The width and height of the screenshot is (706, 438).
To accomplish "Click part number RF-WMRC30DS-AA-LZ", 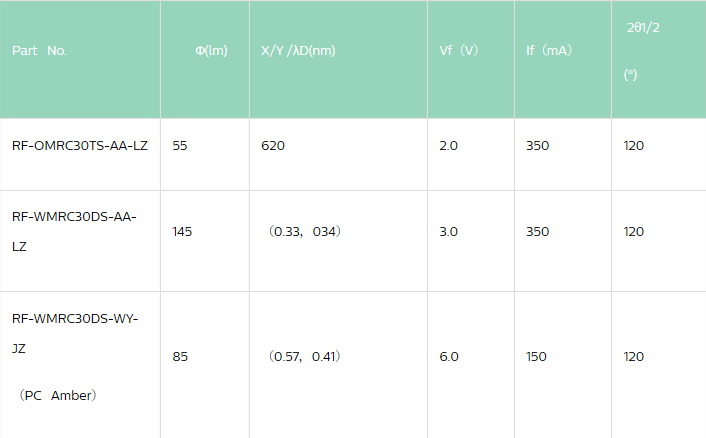I will point(74,231).
